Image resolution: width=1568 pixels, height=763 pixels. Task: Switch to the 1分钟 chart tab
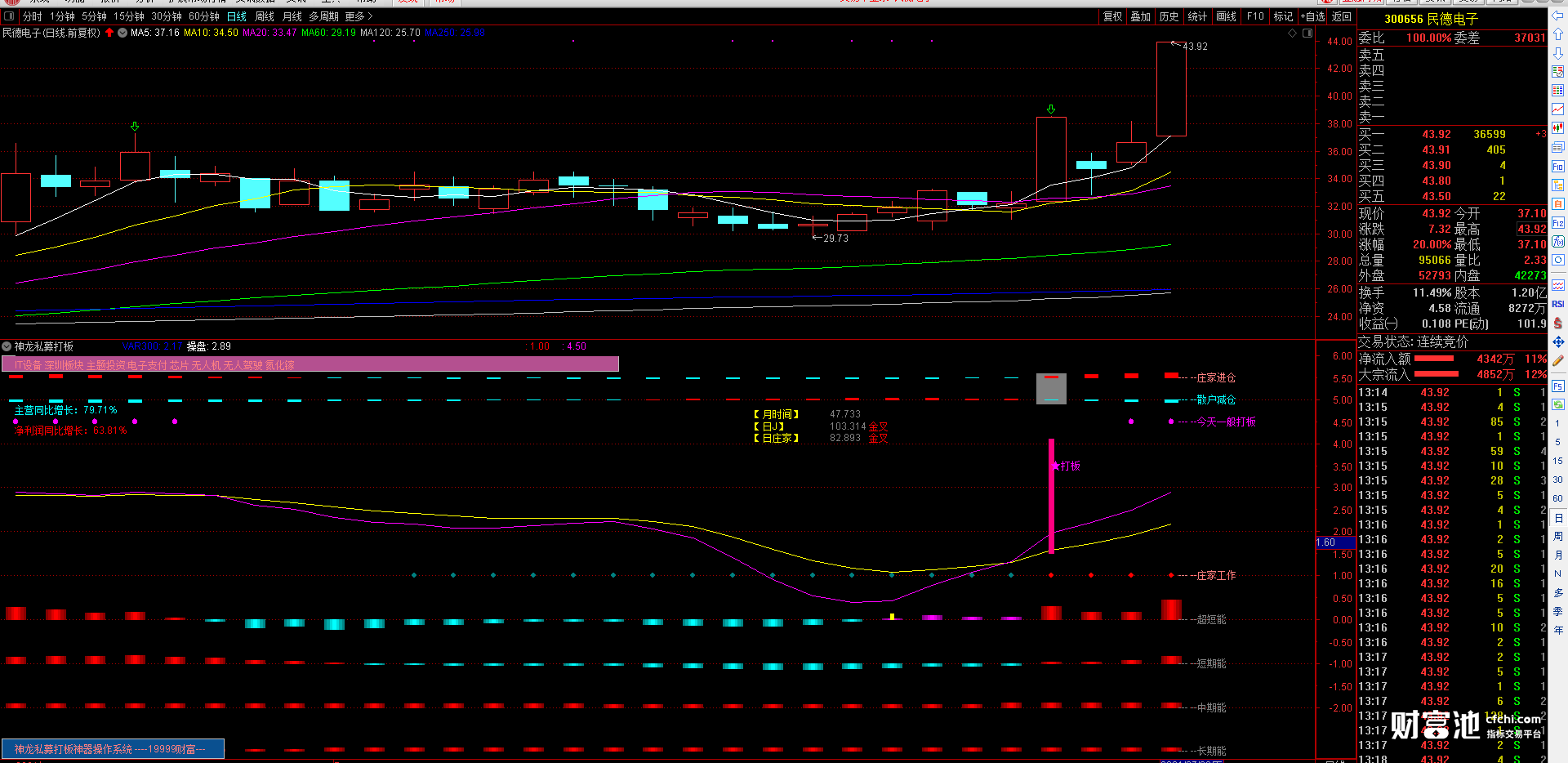[x=62, y=16]
